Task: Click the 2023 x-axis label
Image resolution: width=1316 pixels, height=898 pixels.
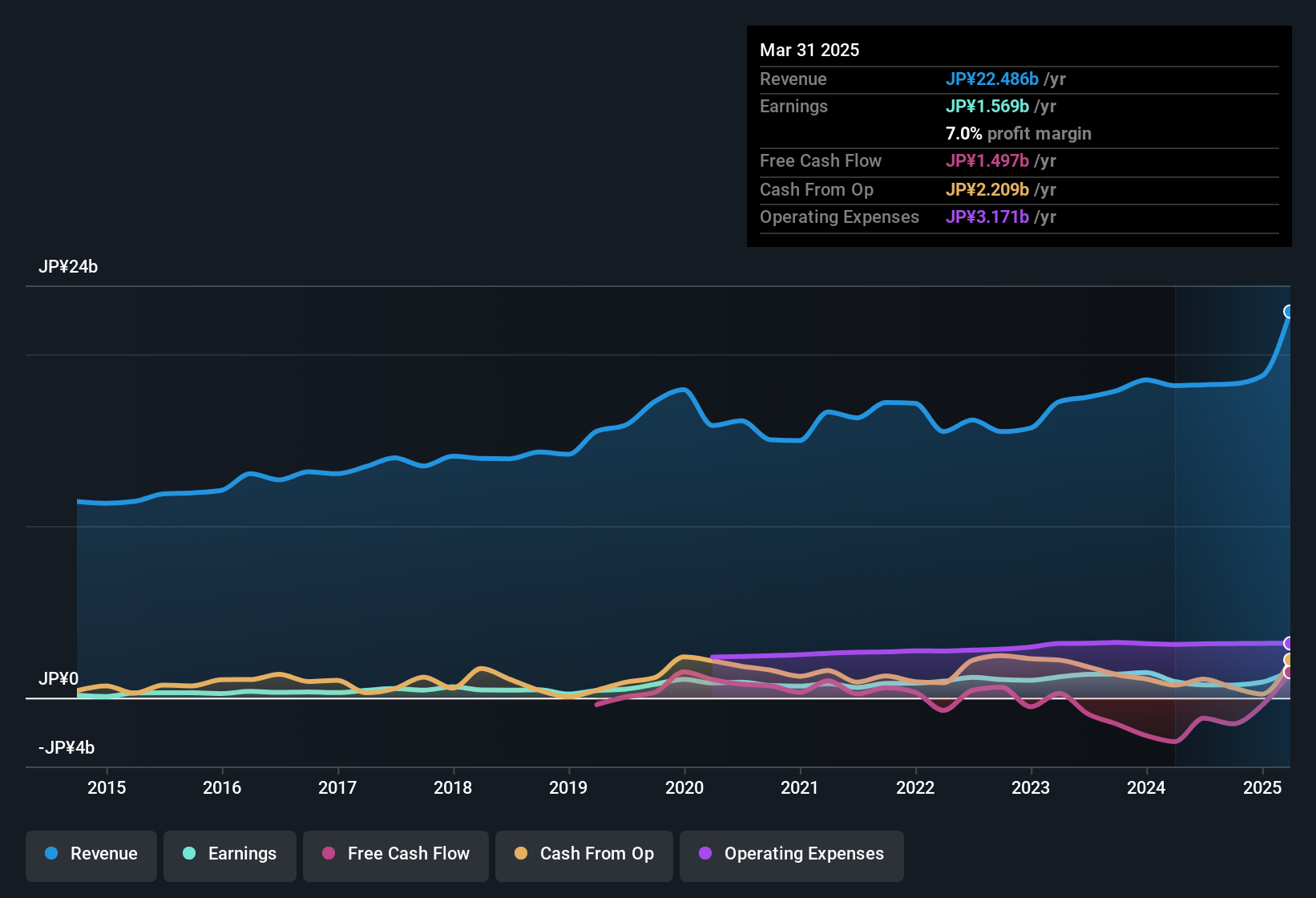Action: 1031,787
